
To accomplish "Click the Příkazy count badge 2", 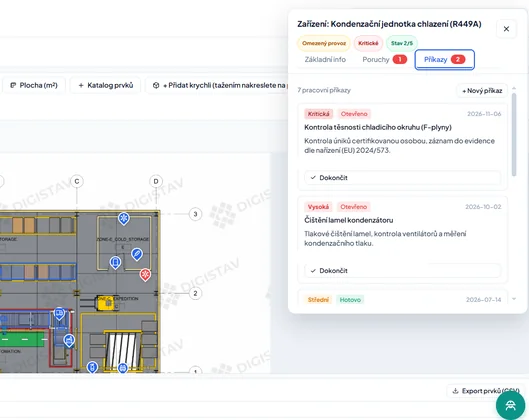I will tap(458, 59).
